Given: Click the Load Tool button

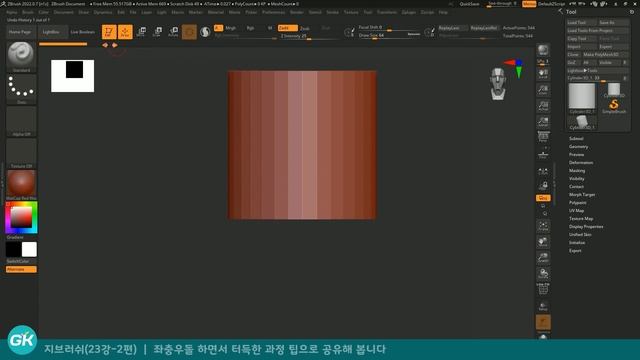Looking at the screenshot, I should point(581,22).
